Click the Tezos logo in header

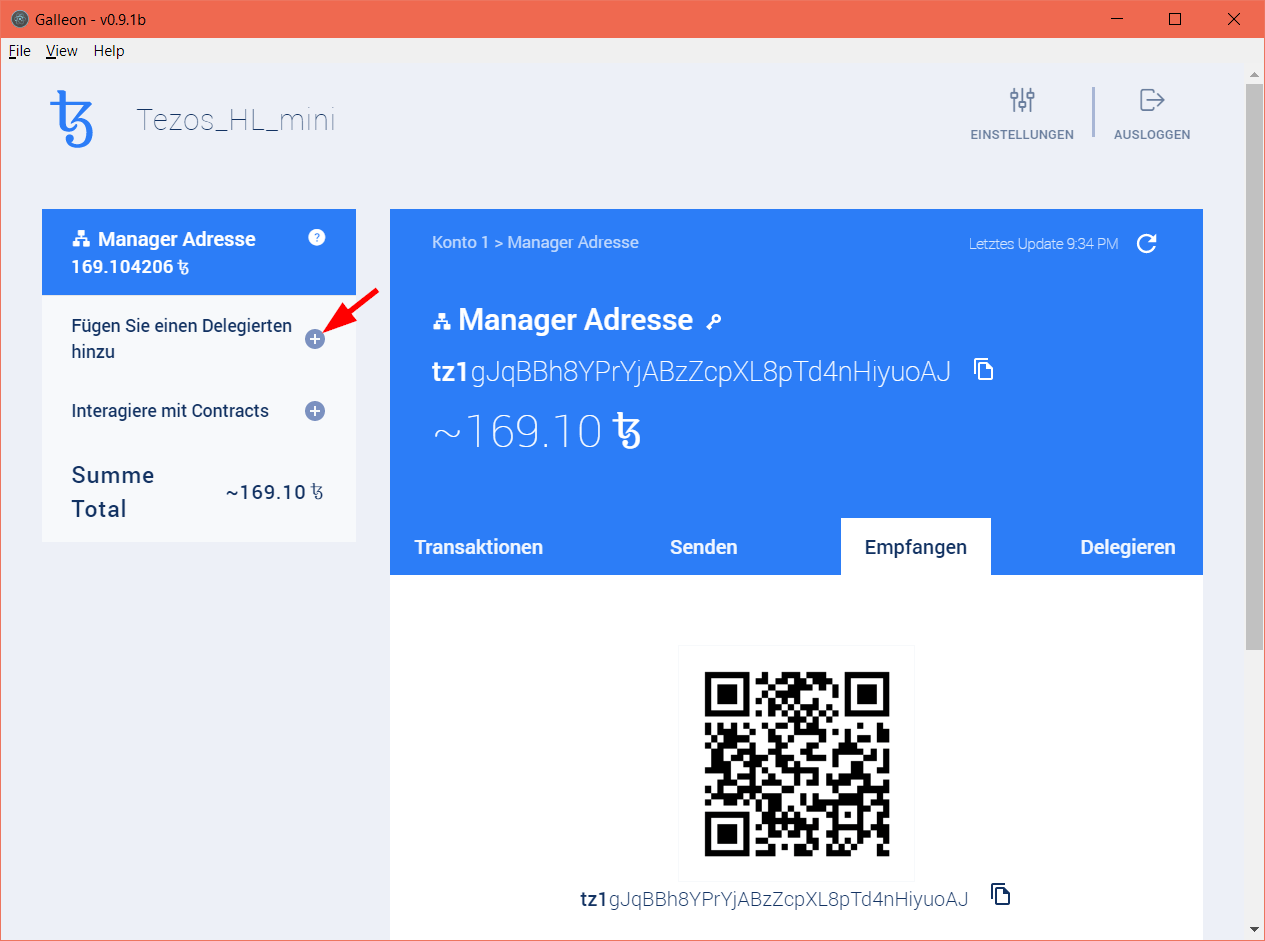72,119
